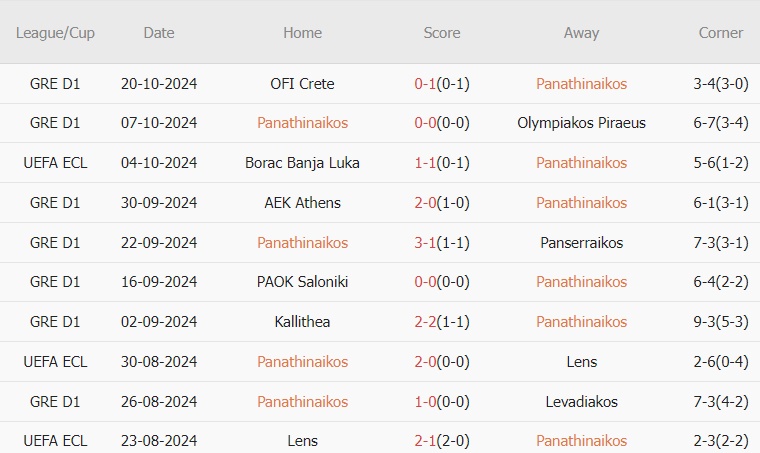The width and height of the screenshot is (760, 453).
Task: Click Lens as home team on 23-08-2024
Action: pos(302,441)
